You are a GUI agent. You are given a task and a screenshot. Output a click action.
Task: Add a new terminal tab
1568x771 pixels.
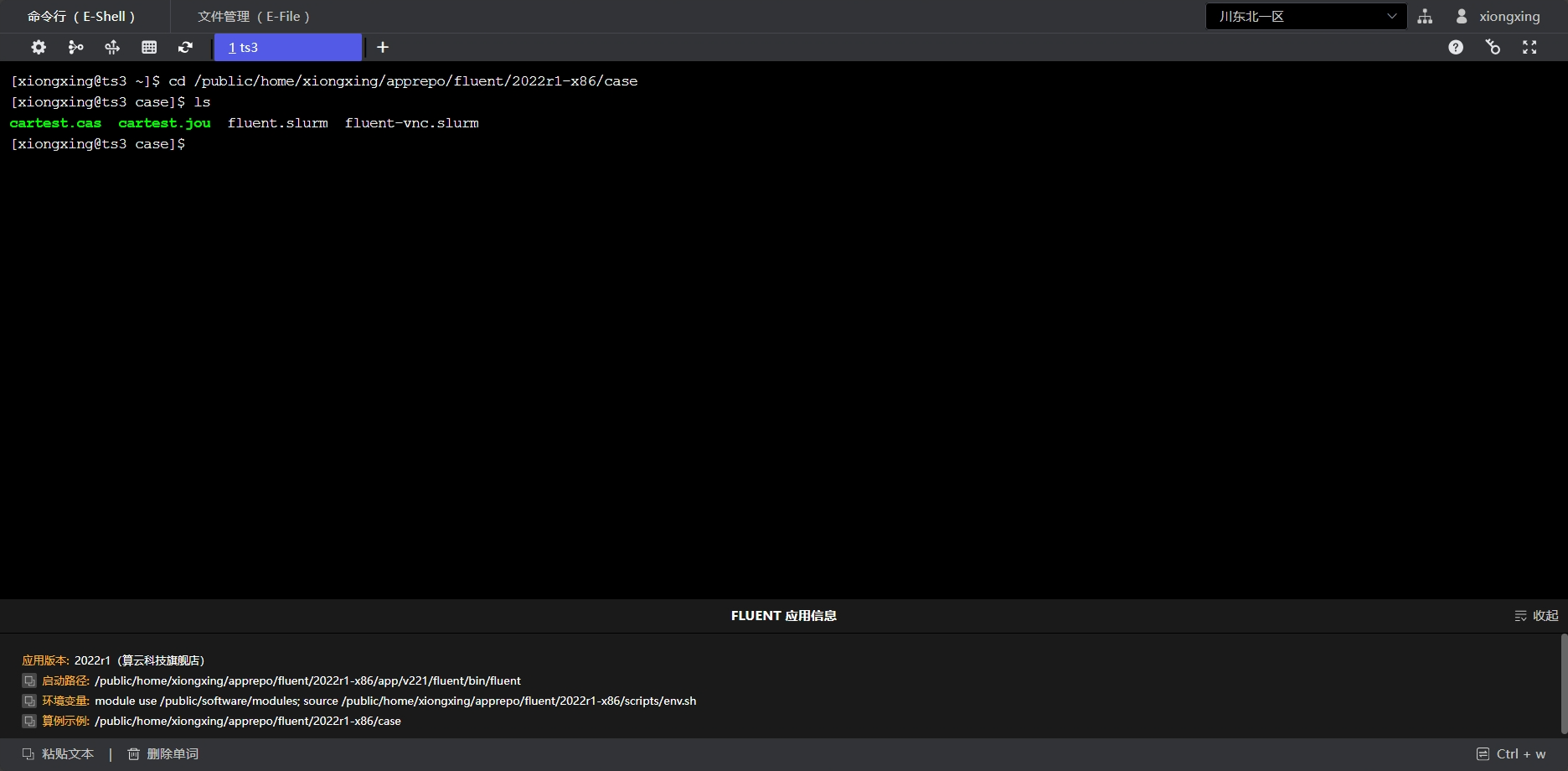[383, 48]
